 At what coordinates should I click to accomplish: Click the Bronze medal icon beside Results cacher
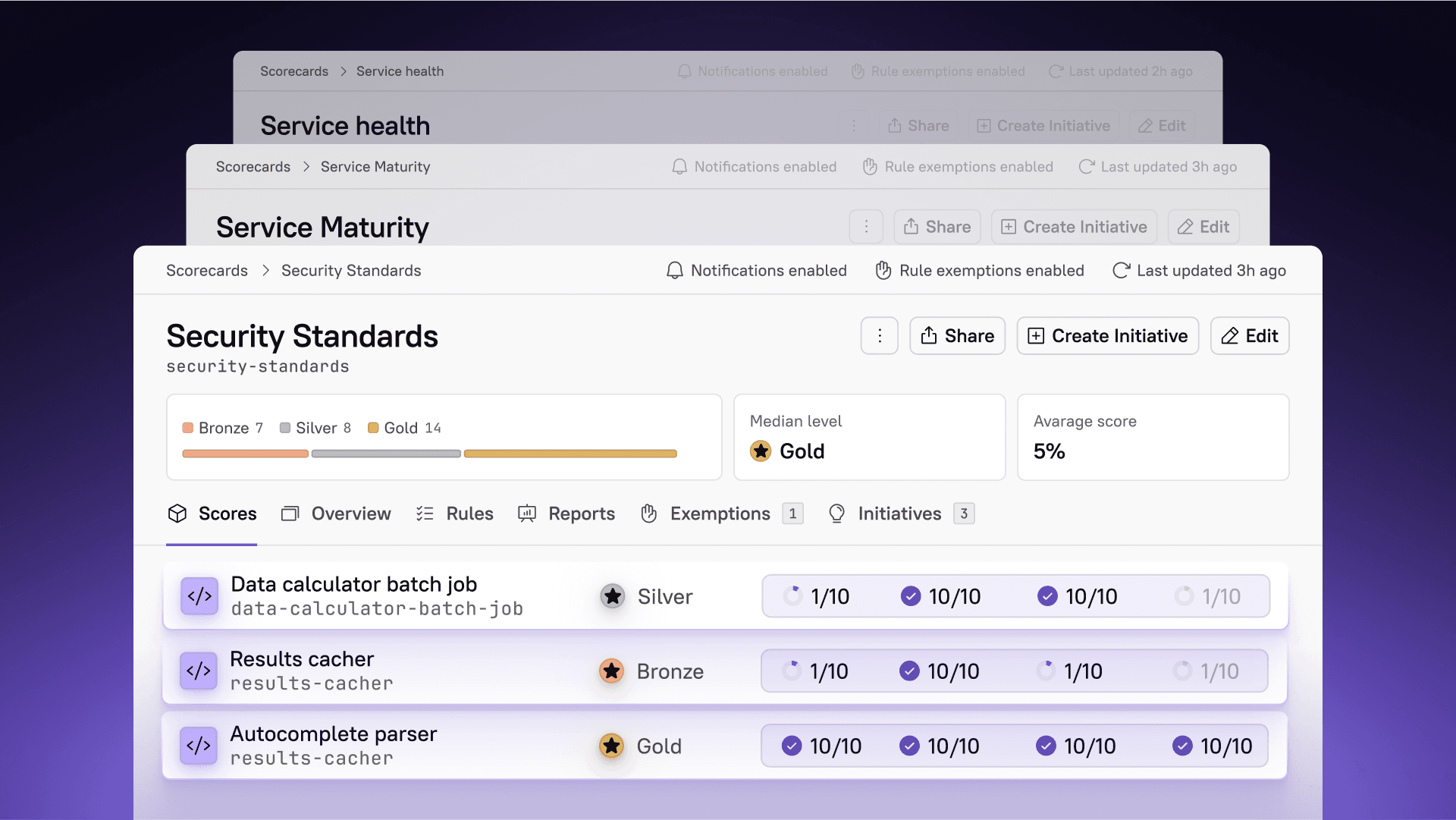coord(612,671)
